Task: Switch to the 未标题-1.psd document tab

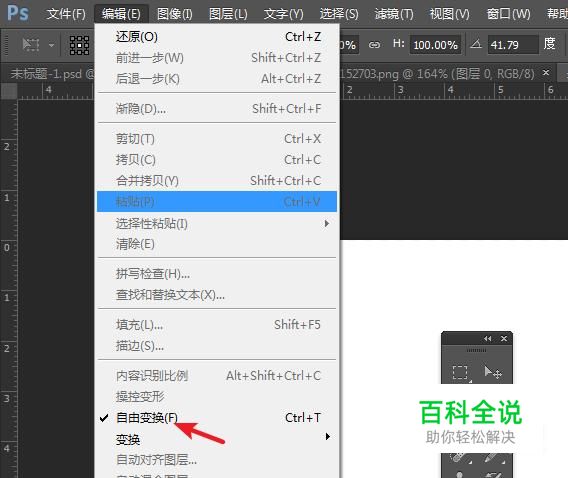Action: (x=51, y=74)
